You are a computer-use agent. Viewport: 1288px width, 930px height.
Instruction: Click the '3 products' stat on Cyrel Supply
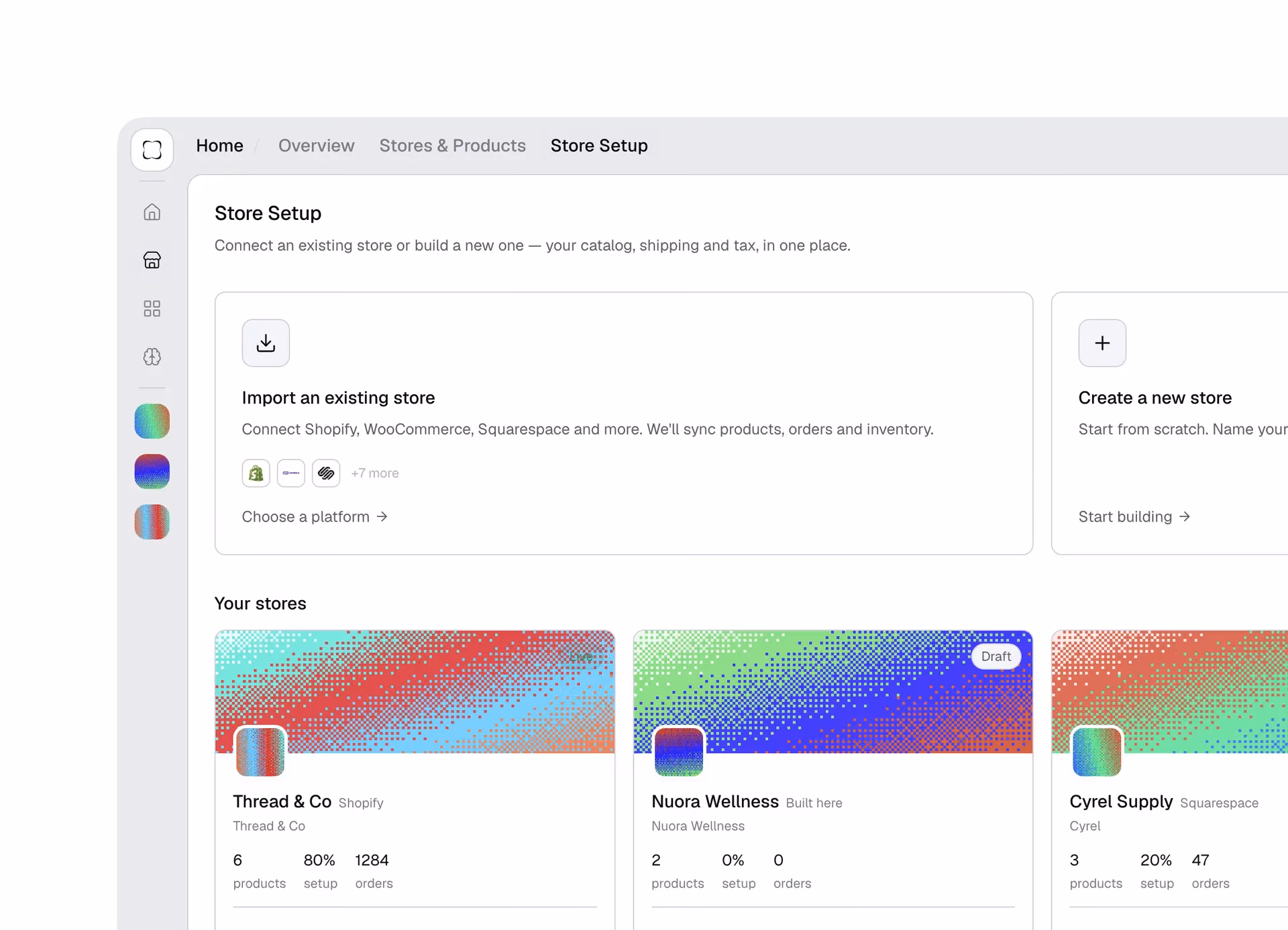click(x=1096, y=872)
